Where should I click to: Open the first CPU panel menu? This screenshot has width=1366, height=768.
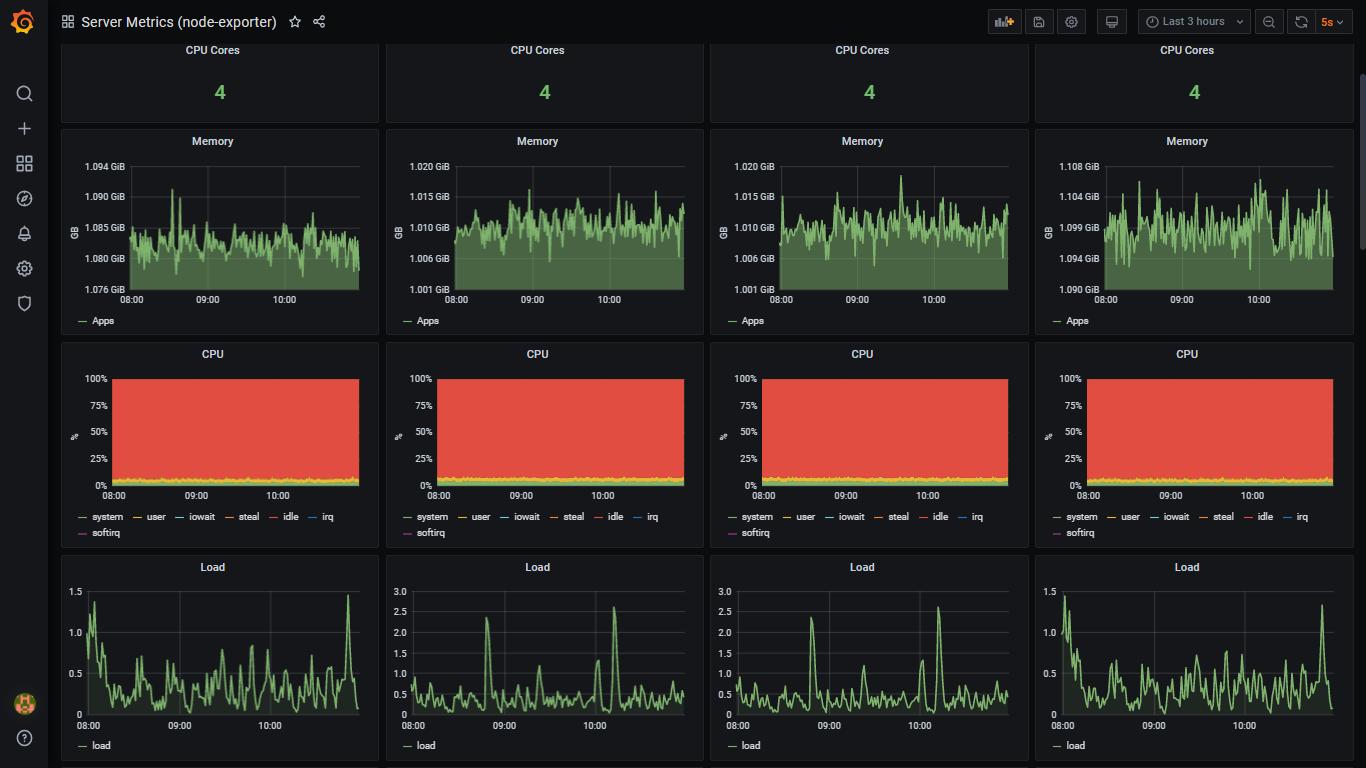[212, 354]
